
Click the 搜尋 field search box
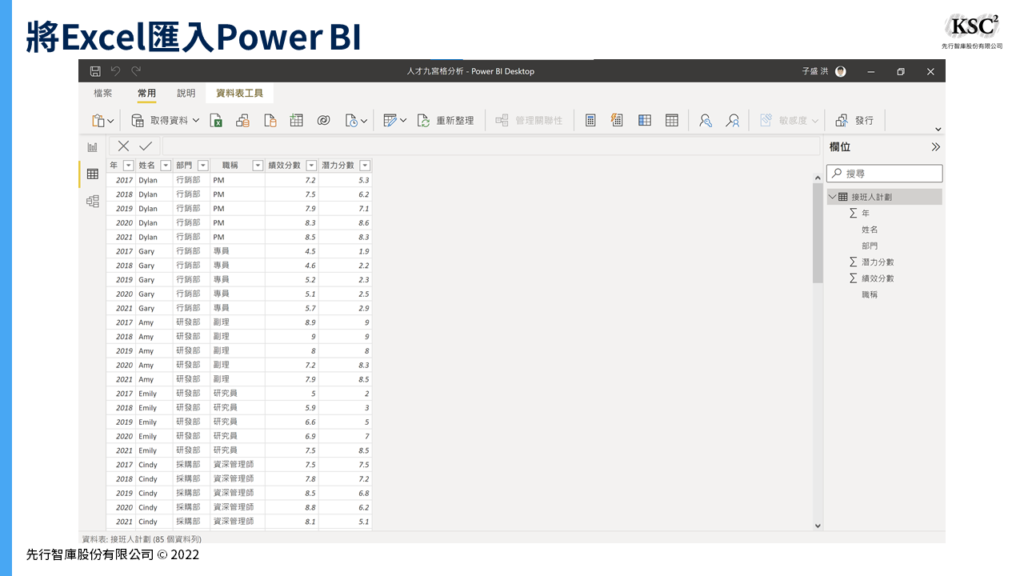pyautogui.click(x=884, y=173)
